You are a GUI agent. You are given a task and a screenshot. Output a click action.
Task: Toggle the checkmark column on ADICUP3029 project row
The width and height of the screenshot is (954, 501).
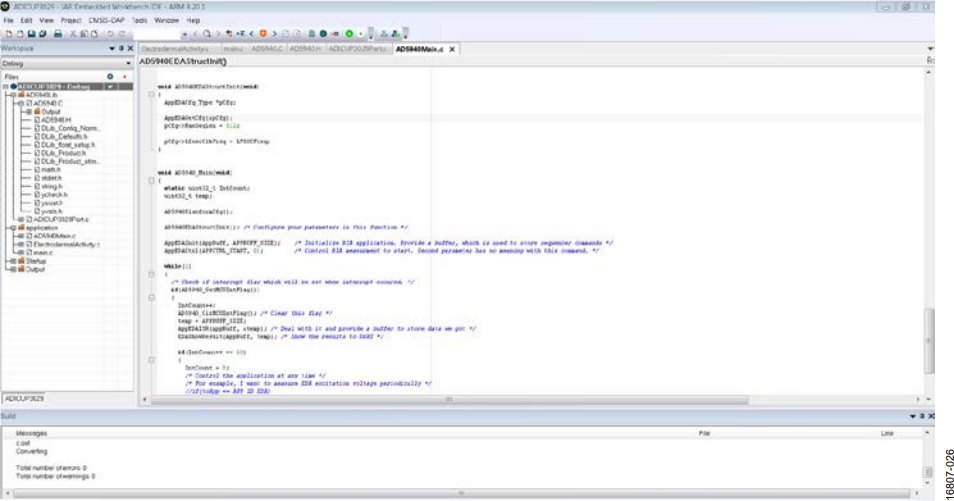click(x=110, y=86)
